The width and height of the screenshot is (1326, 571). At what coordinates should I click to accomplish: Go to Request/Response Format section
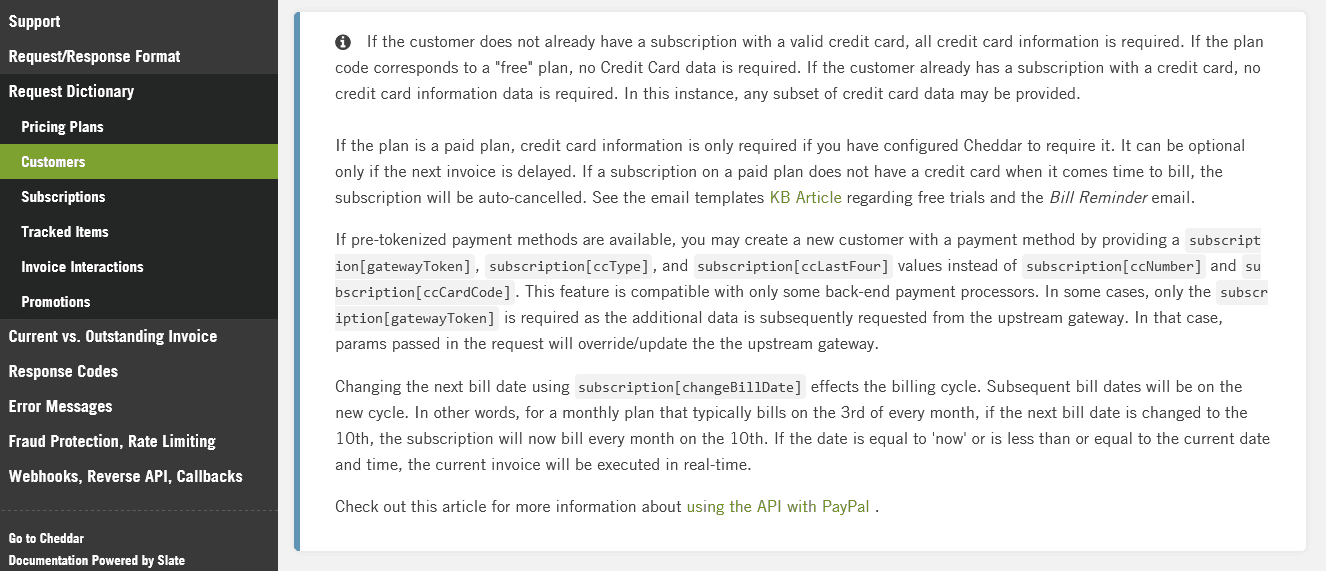coord(95,56)
